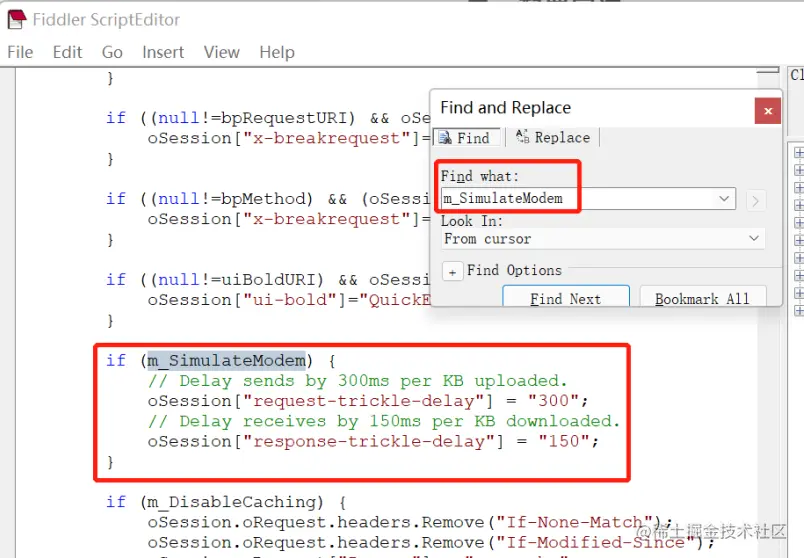Open the Insert menu
This screenshot has width=804, height=558.
coord(163,52)
